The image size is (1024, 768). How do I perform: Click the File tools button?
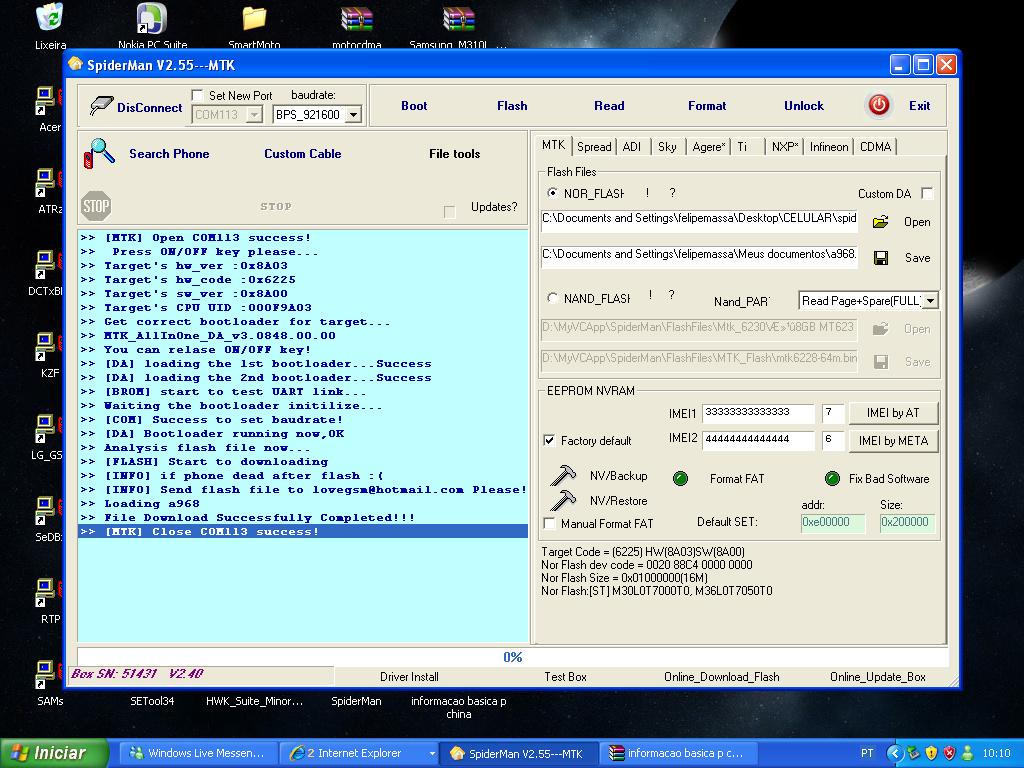pos(455,153)
